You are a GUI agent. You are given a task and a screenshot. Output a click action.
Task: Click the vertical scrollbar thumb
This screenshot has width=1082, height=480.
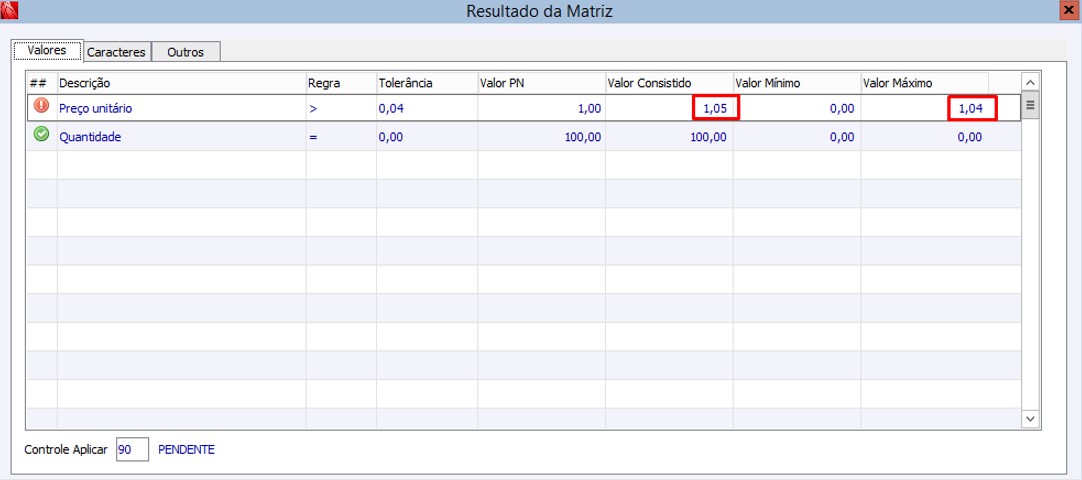[x=1030, y=106]
